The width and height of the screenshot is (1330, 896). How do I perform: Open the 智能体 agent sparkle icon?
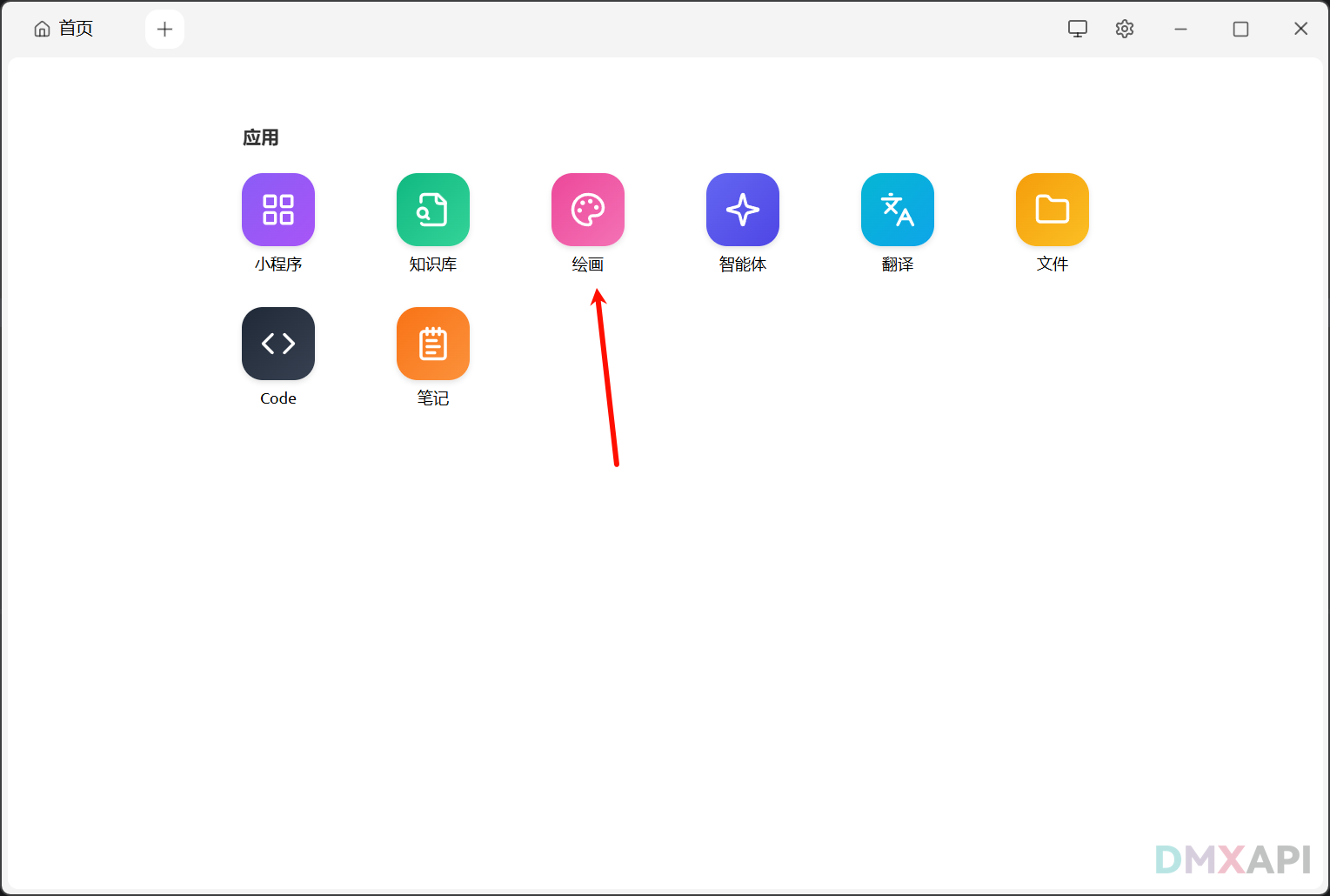(x=743, y=210)
